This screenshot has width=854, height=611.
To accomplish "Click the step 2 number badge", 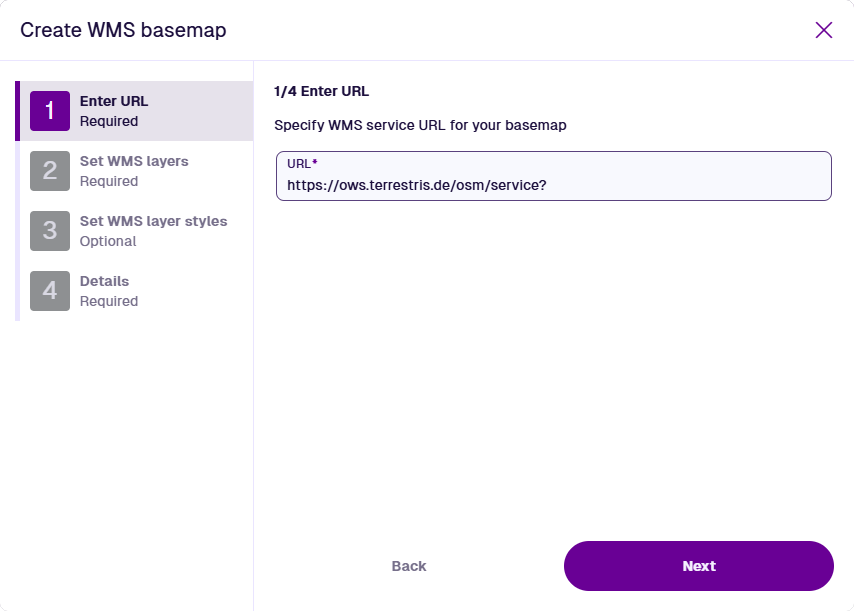I will pyautogui.click(x=50, y=171).
